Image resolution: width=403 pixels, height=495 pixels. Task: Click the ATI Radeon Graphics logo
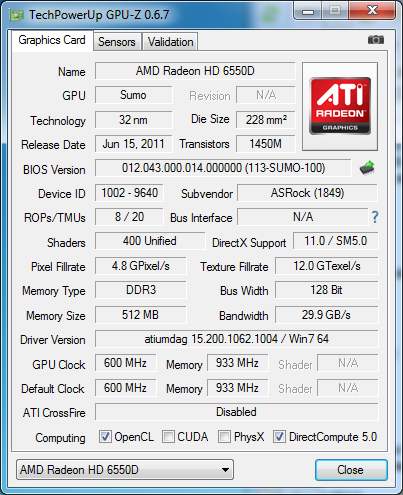pos(340,106)
